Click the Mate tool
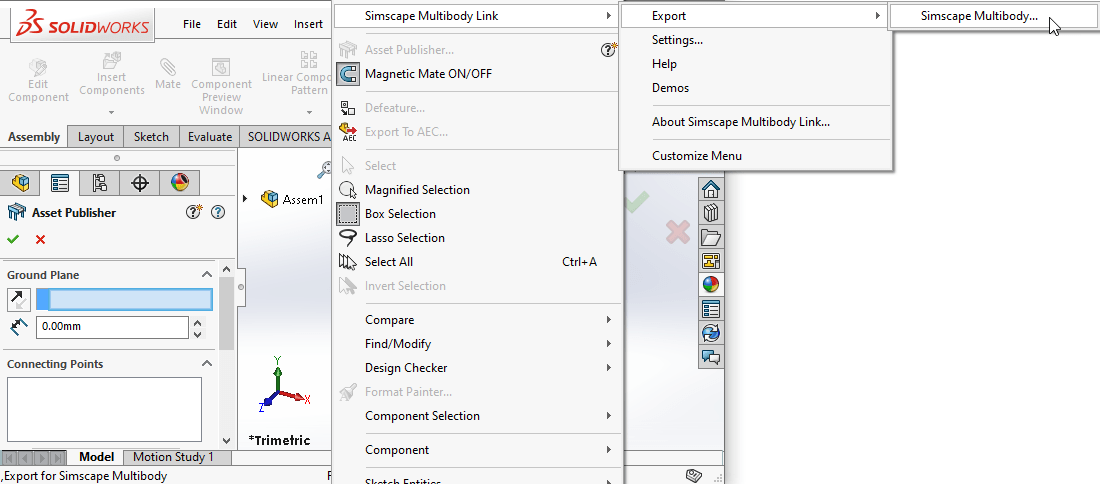The width and height of the screenshot is (1100, 484). (x=168, y=74)
